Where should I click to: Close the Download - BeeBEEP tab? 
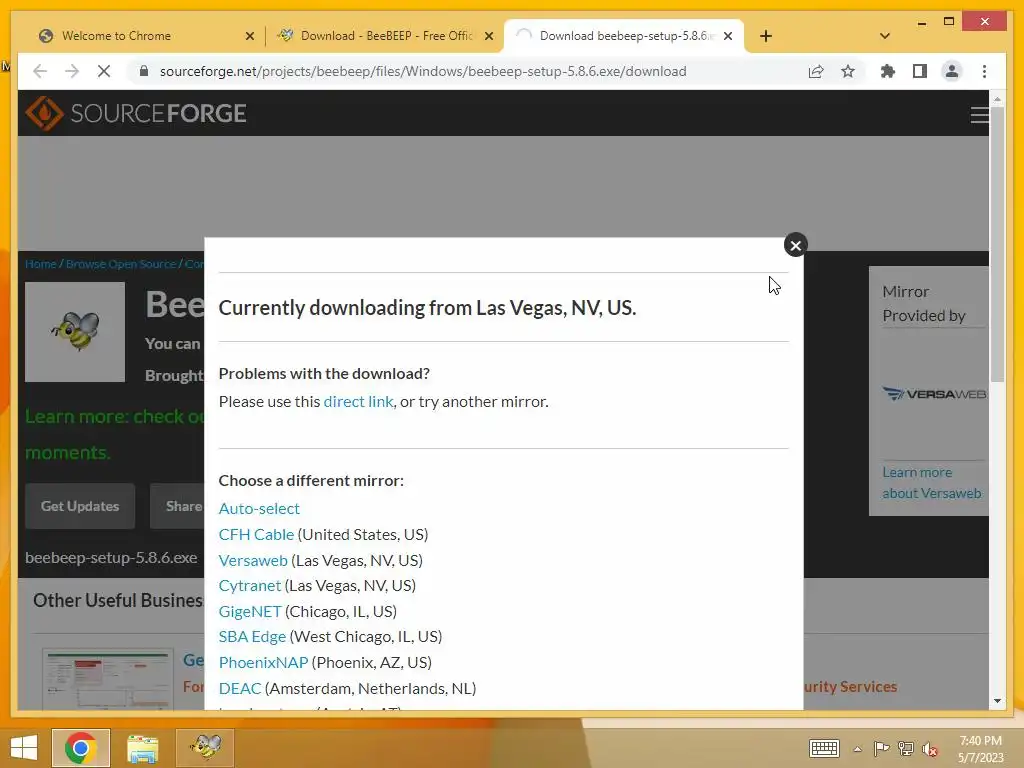(488, 37)
